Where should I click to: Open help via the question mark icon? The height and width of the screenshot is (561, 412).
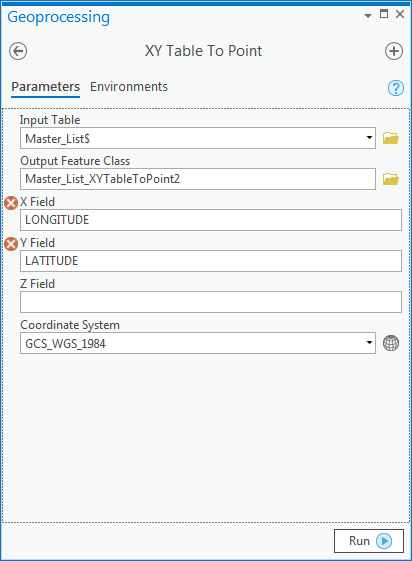396,88
